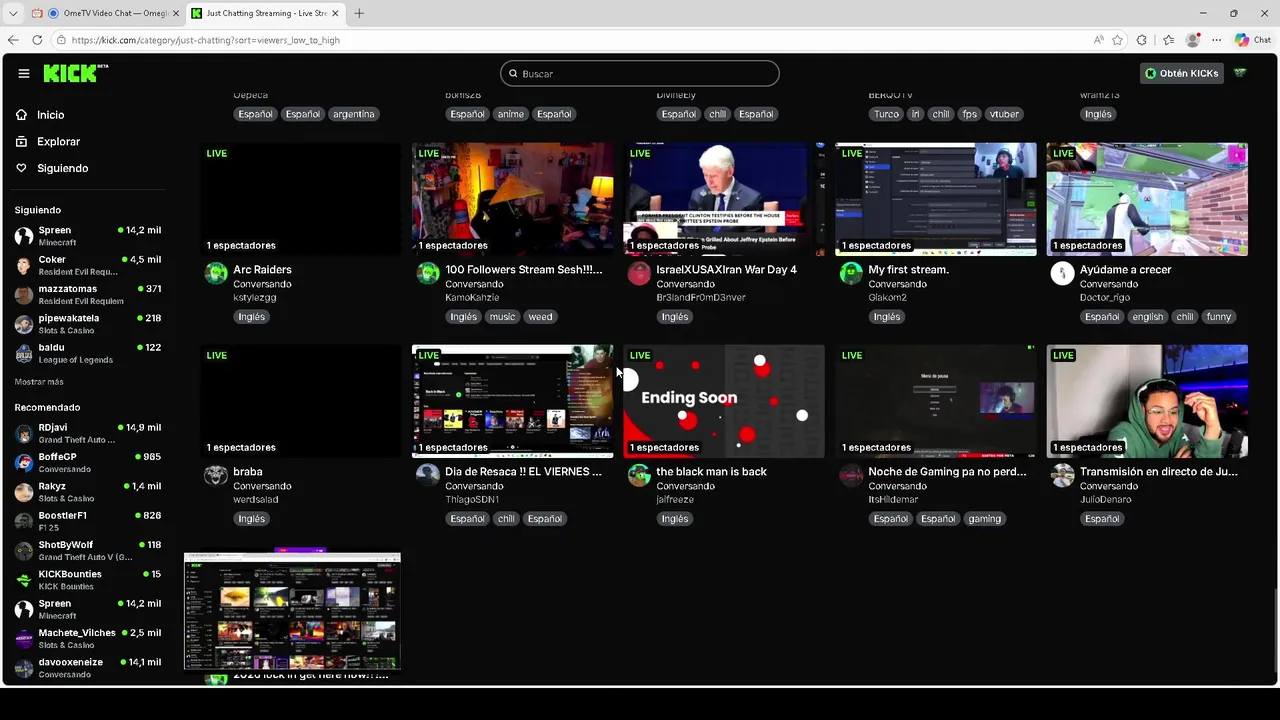Open the Favorites list icon
Viewport: 1280px width, 720px height.
(1168, 40)
